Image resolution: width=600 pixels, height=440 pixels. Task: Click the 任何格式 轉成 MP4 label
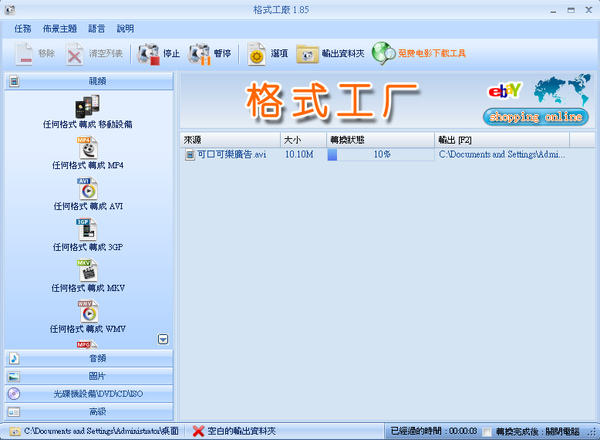point(88,165)
